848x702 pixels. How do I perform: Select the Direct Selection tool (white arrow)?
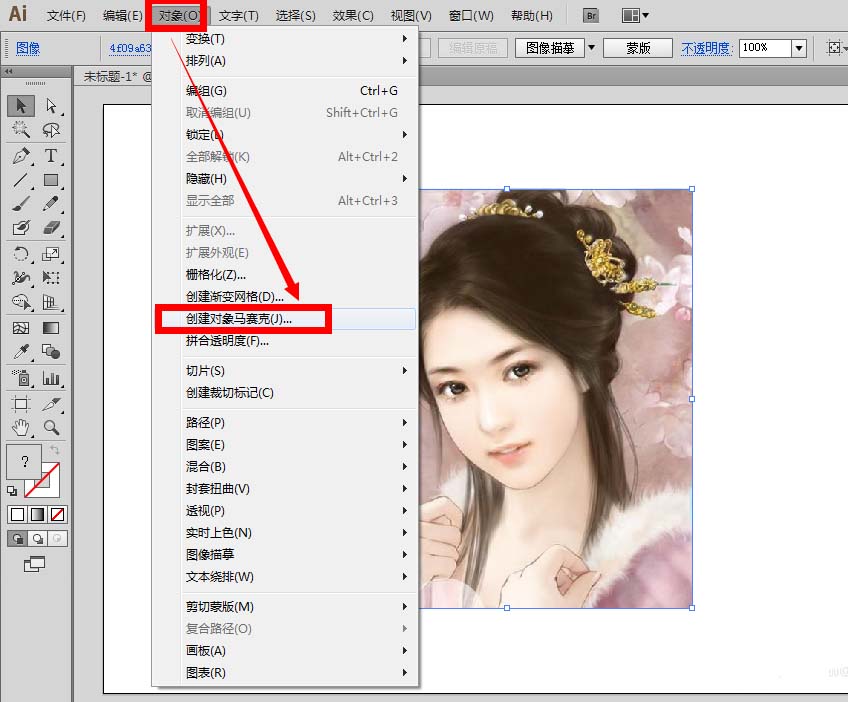[x=51, y=105]
